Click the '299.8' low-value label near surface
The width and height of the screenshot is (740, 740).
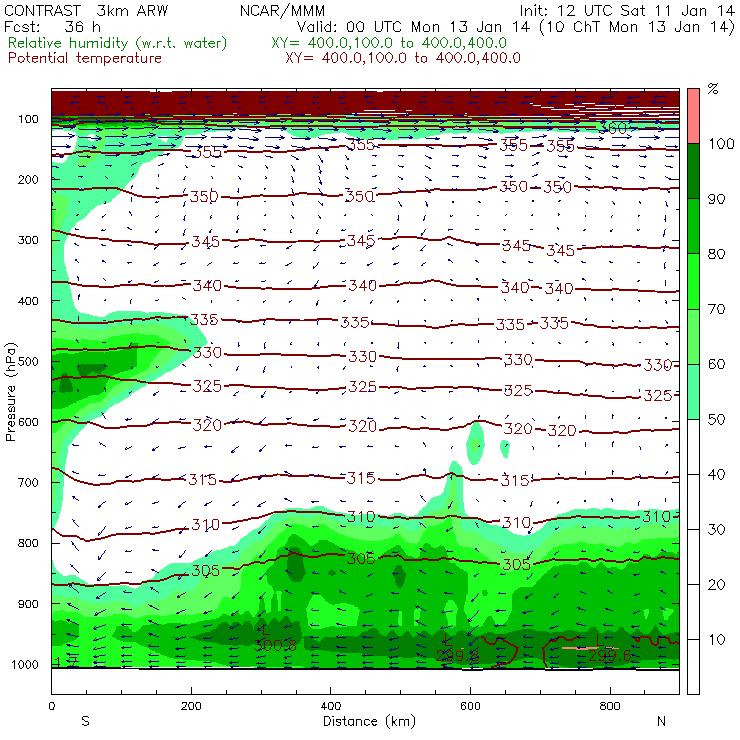457,656
